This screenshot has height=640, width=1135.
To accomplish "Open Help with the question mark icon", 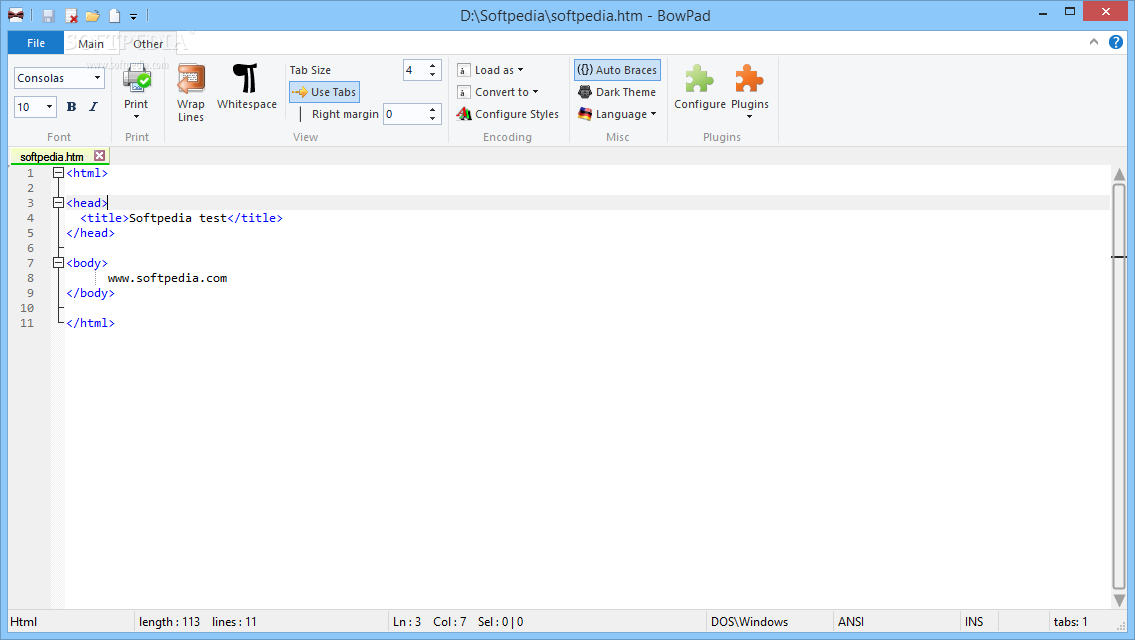I will click(1116, 43).
